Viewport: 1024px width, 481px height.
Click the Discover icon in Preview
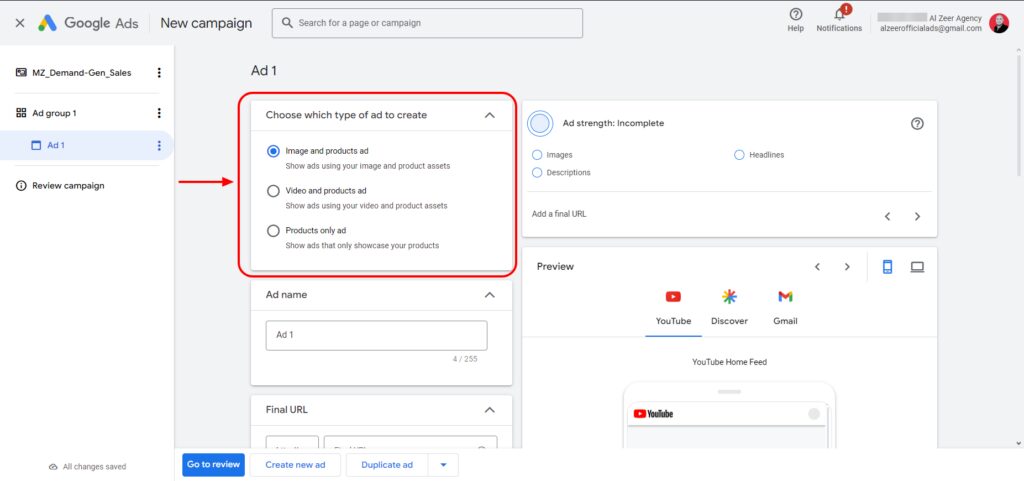pos(729,297)
